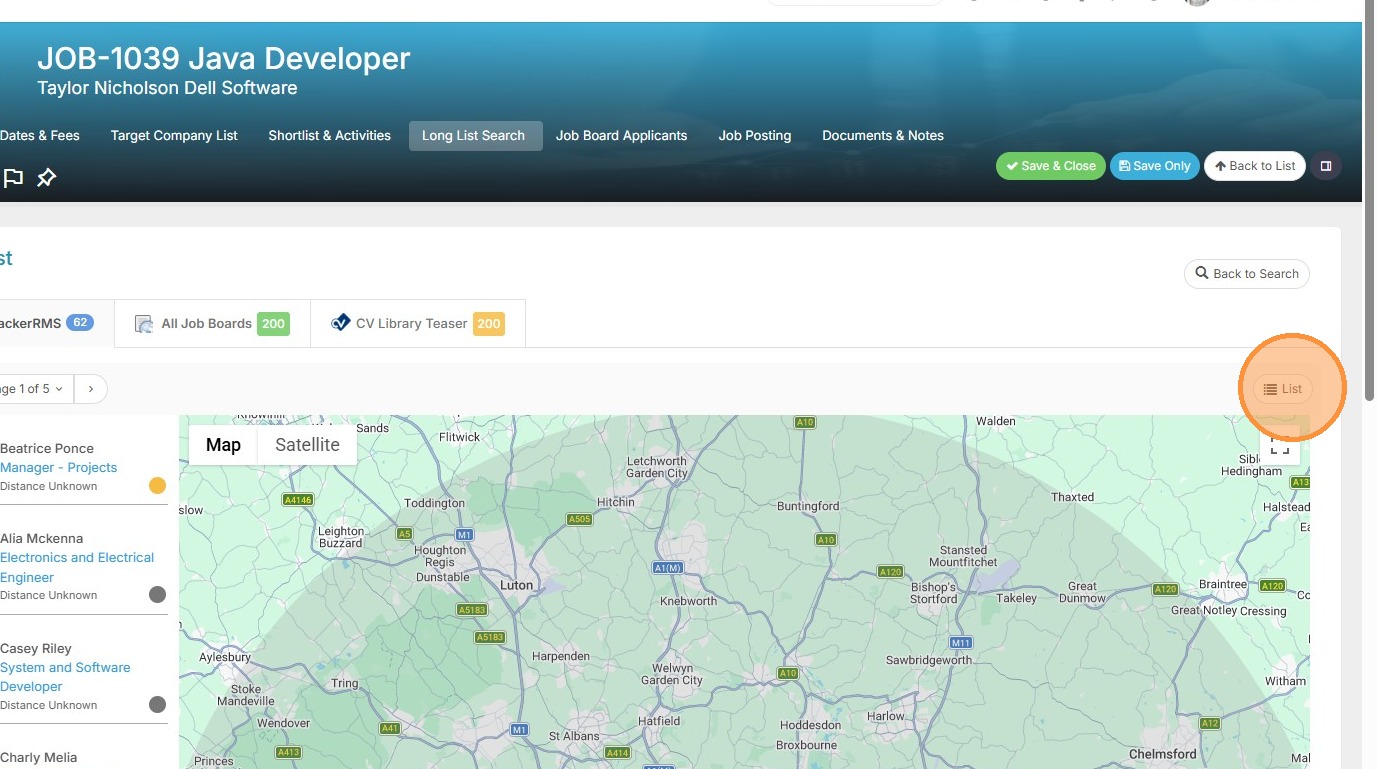Select candidate Charly Melia

(39, 757)
